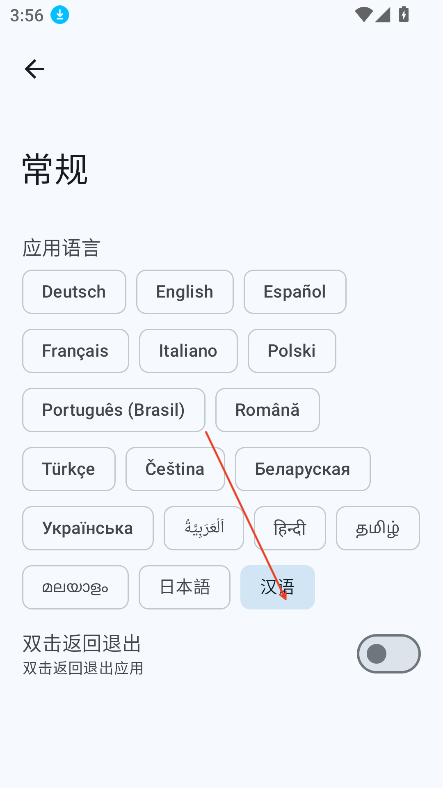Tap the Wi-Fi signal icon
Screen dimensions: 443x788
pyautogui.click(x=363, y=15)
